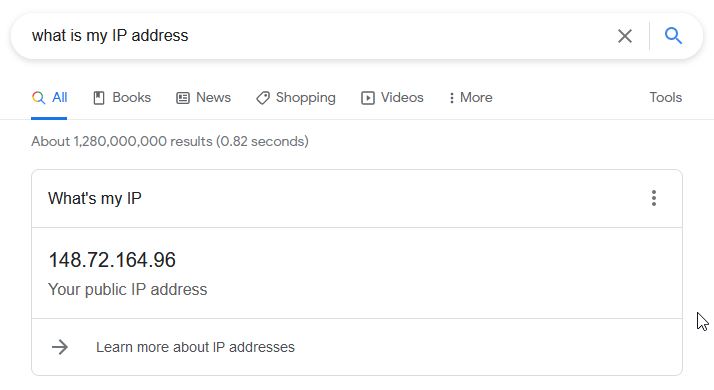The image size is (714, 390).
Task: Open the three-dot menu on IP card
Action: (x=653, y=198)
